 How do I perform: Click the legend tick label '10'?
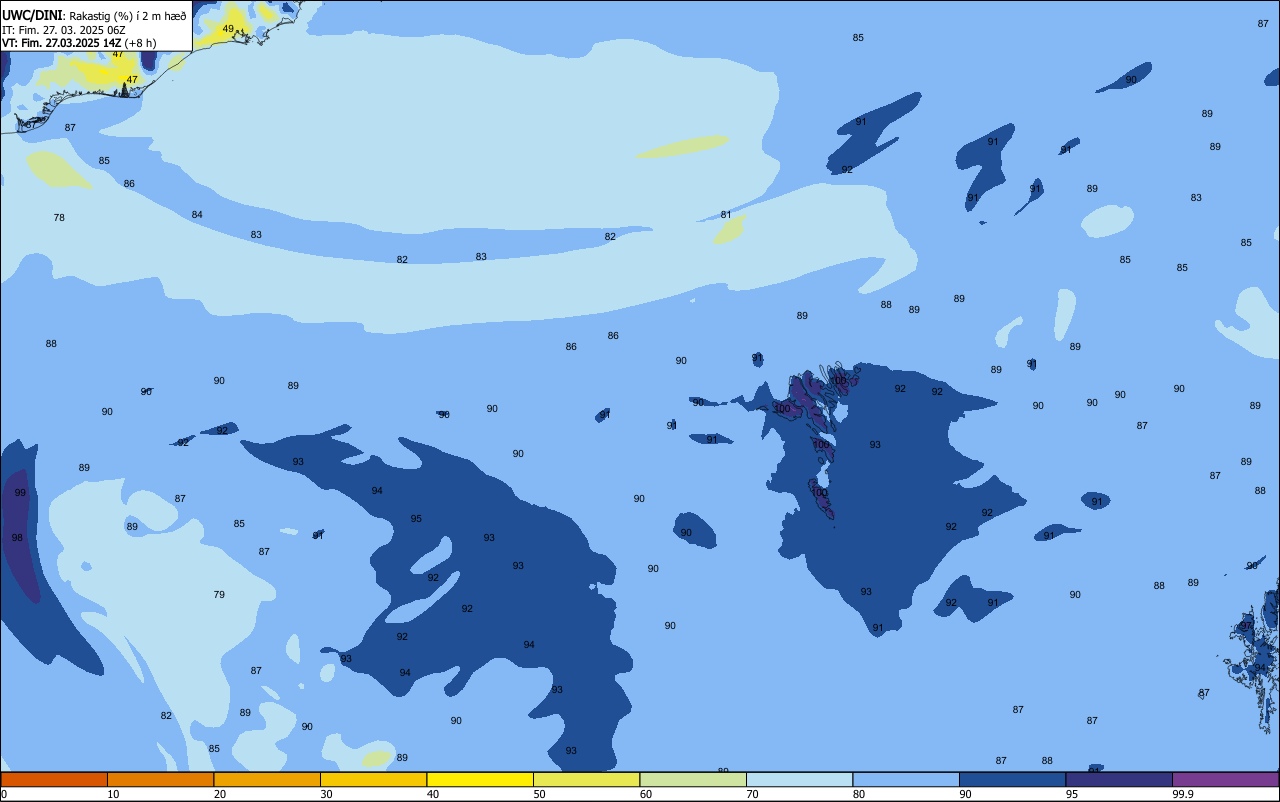click(113, 794)
